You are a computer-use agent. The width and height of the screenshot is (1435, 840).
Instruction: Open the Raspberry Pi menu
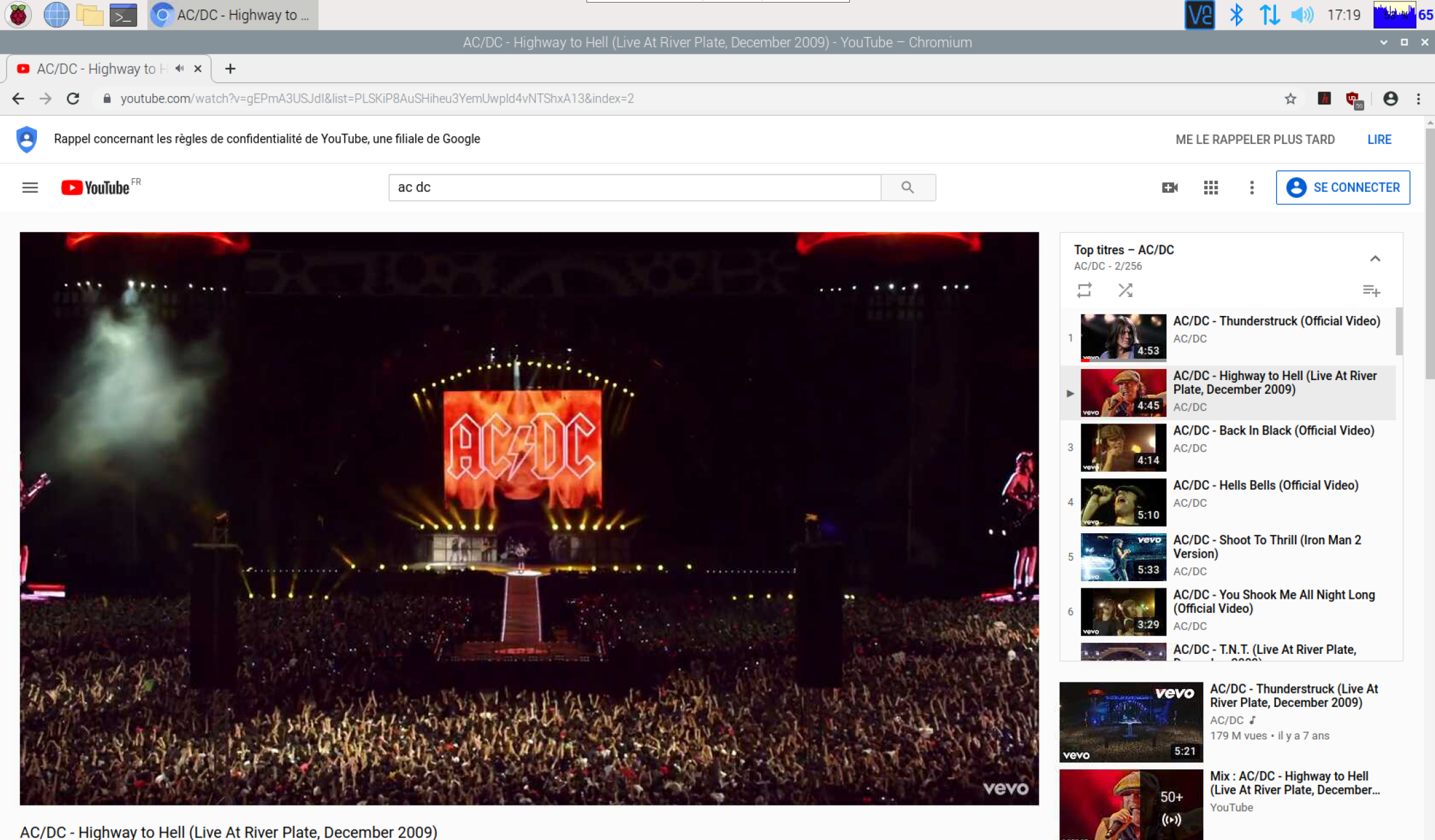tap(18, 14)
